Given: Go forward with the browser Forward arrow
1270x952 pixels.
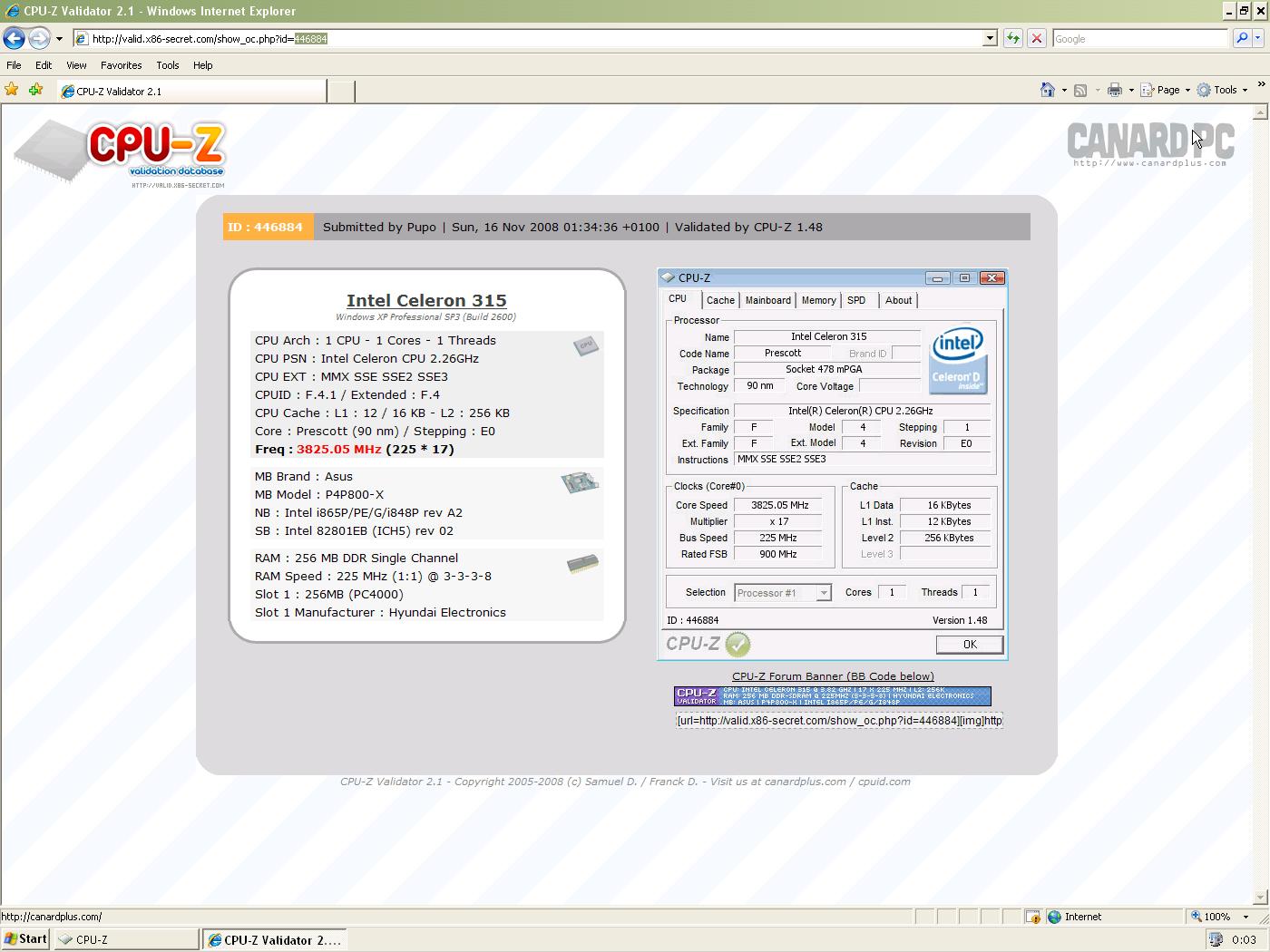Looking at the screenshot, I should click(x=39, y=38).
